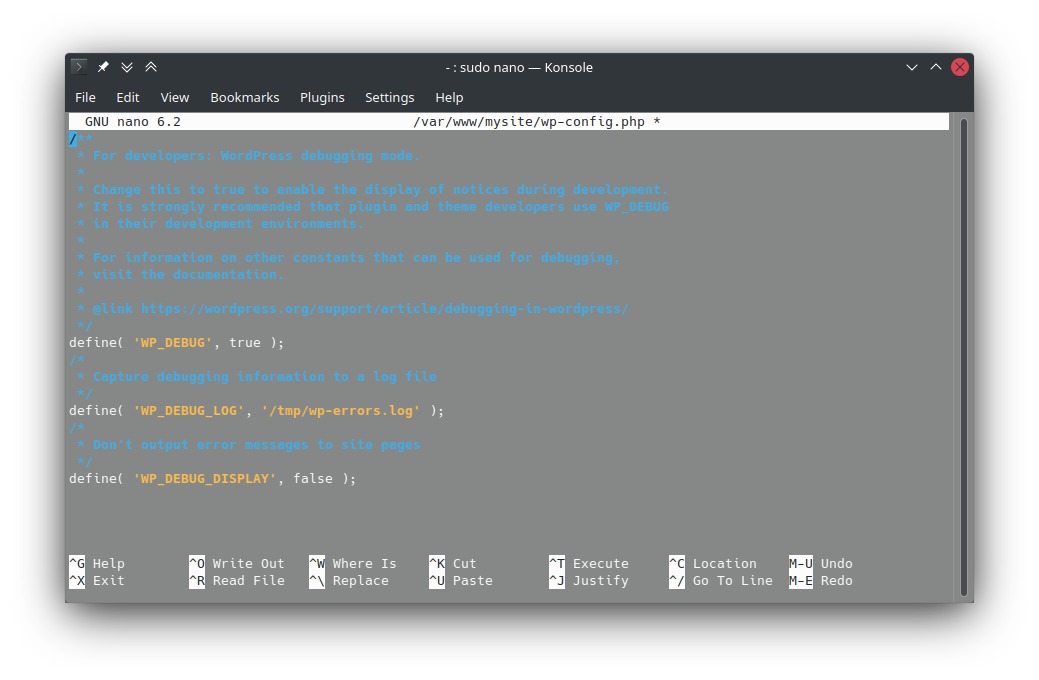The image size is (1039, 680).
Task: Click the 'WP_DEBUG' string in define line
Action: click(x=173, y=343)
